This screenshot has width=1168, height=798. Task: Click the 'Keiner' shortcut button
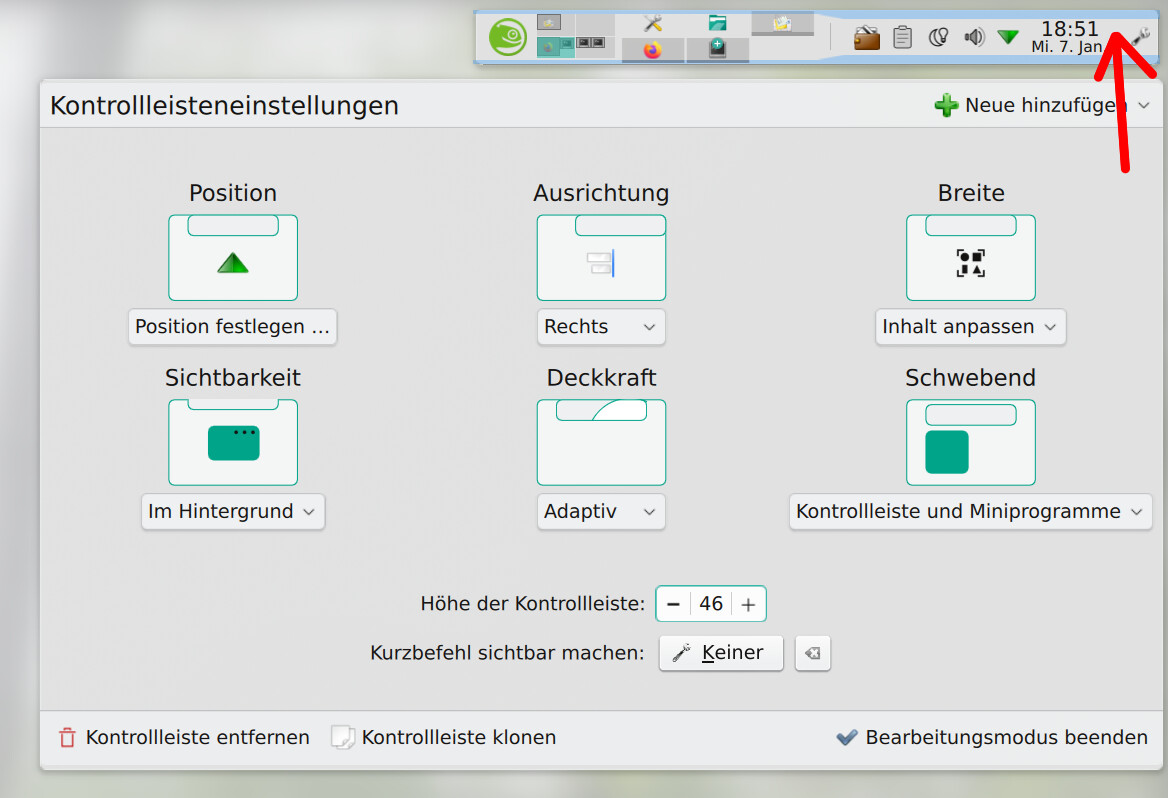(x=720, y=653)
